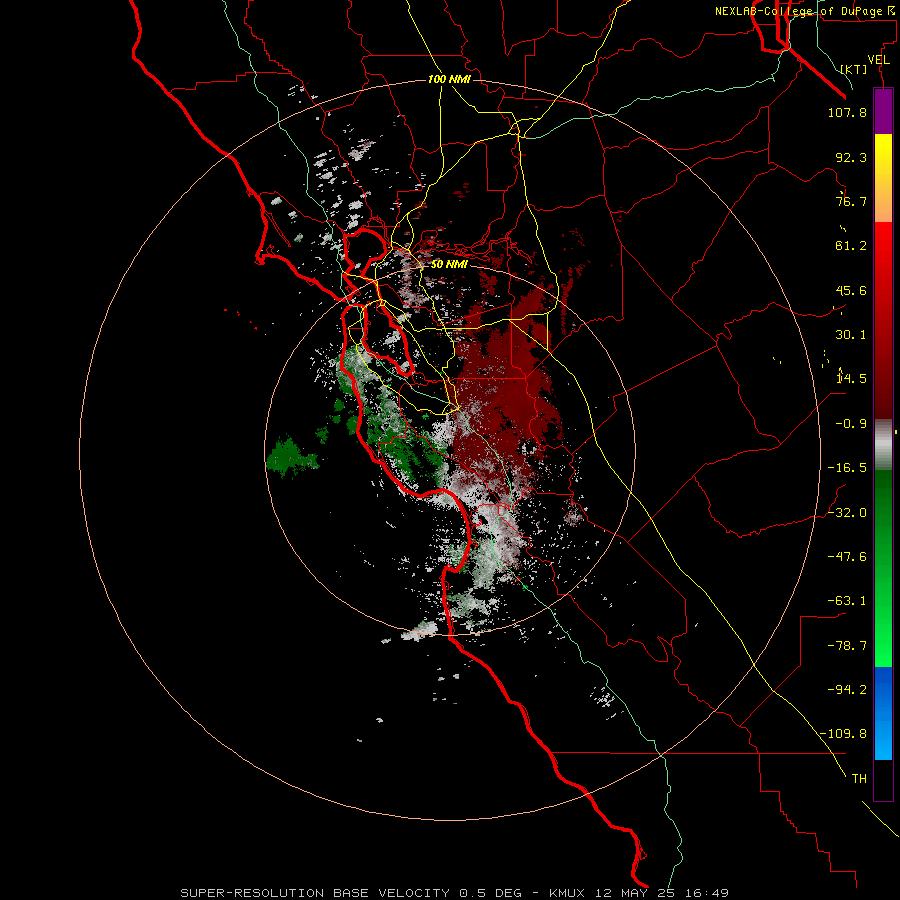Click the NEXLAB-College of DuPage watermark text
The height and width of the screenshot is (900, 900).
pyautogui.click(x=805, y=11)
